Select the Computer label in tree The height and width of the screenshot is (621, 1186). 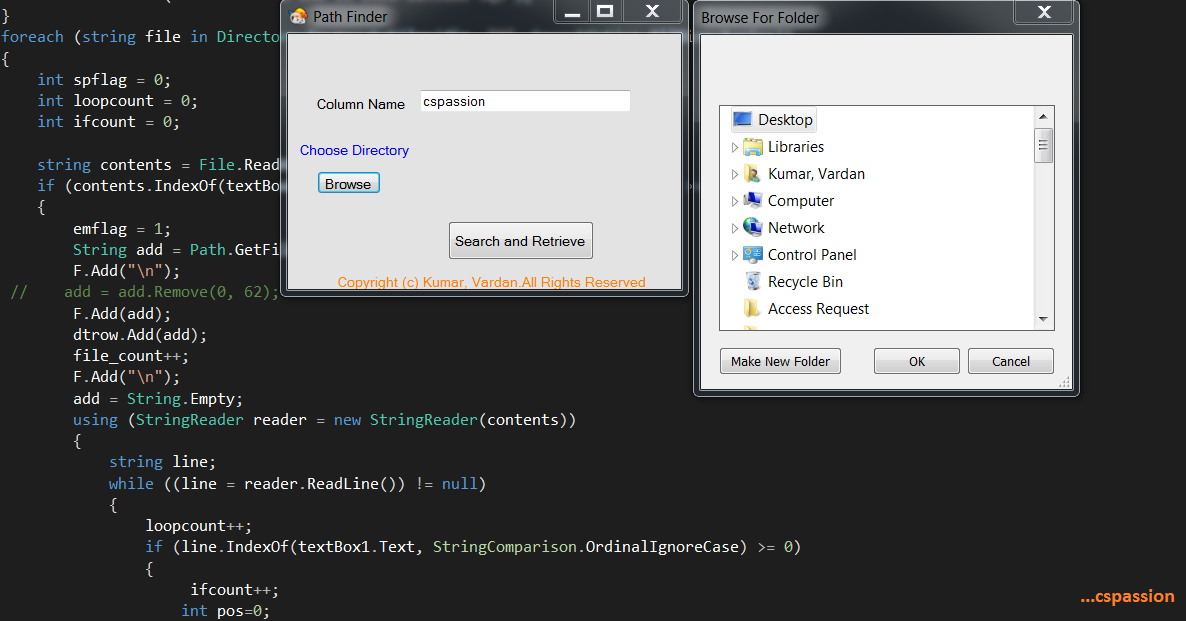(801, 201)
